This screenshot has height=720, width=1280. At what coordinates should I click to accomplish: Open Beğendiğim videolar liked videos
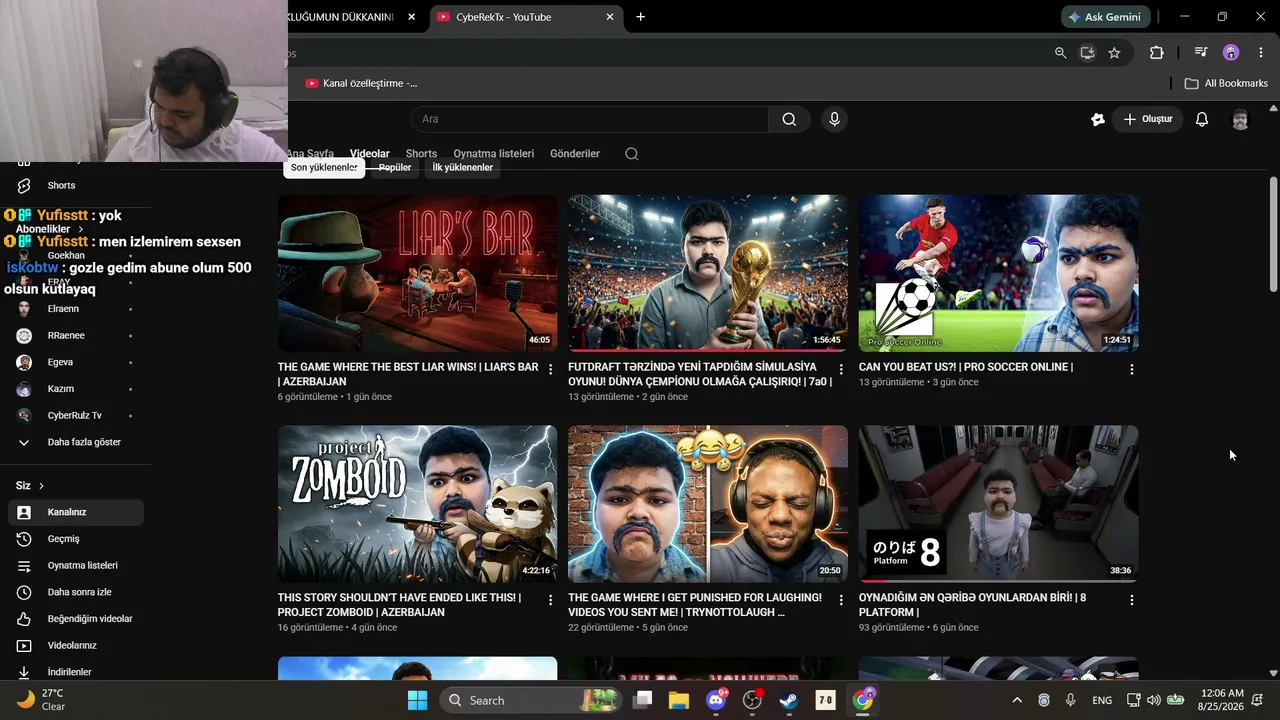point(76,619)
